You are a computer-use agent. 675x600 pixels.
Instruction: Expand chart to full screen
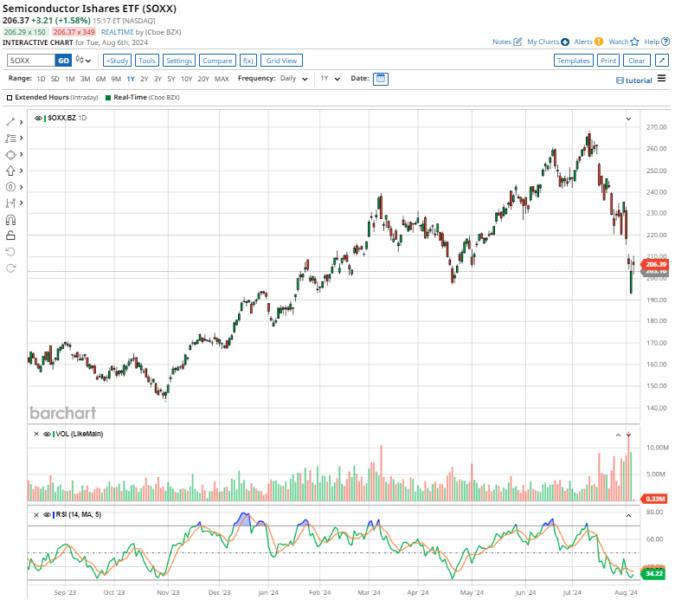pyautogui.click(x=662, y=60)
